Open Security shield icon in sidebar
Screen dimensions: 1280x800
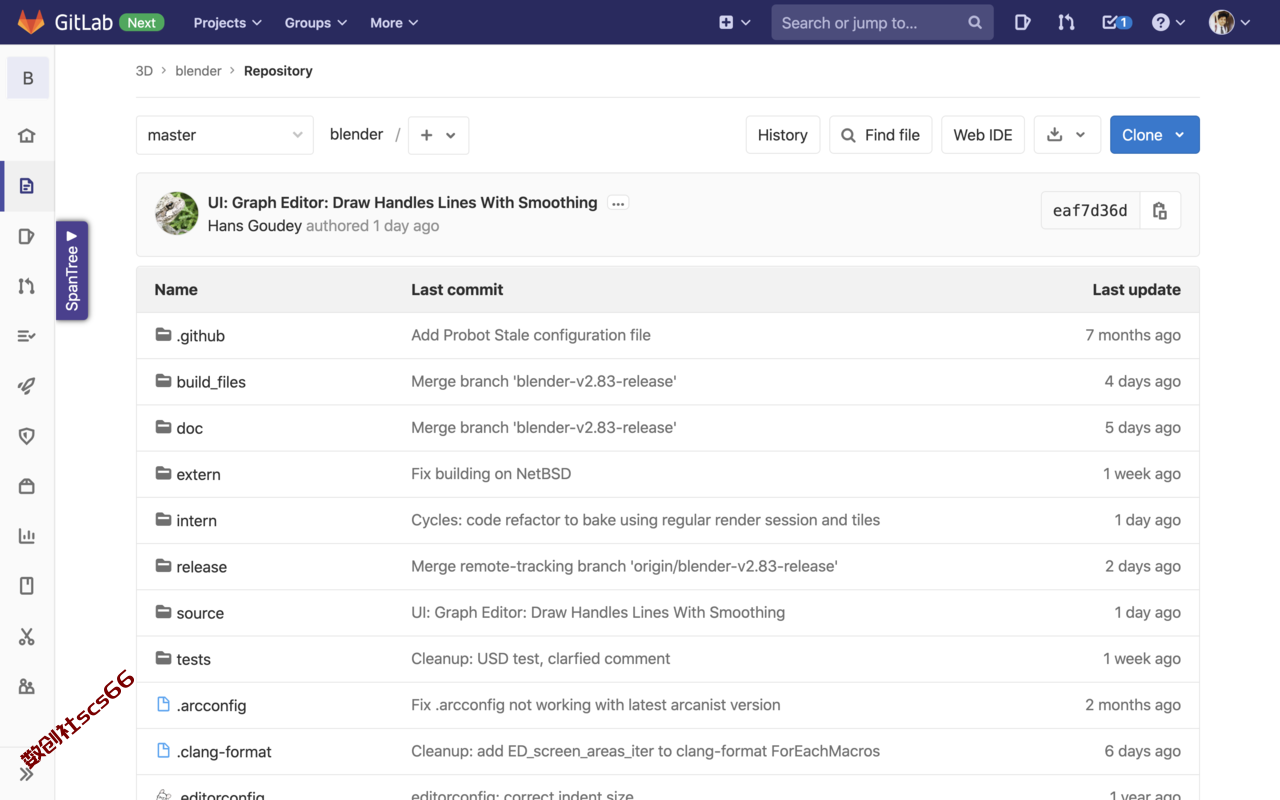(27, 436)
